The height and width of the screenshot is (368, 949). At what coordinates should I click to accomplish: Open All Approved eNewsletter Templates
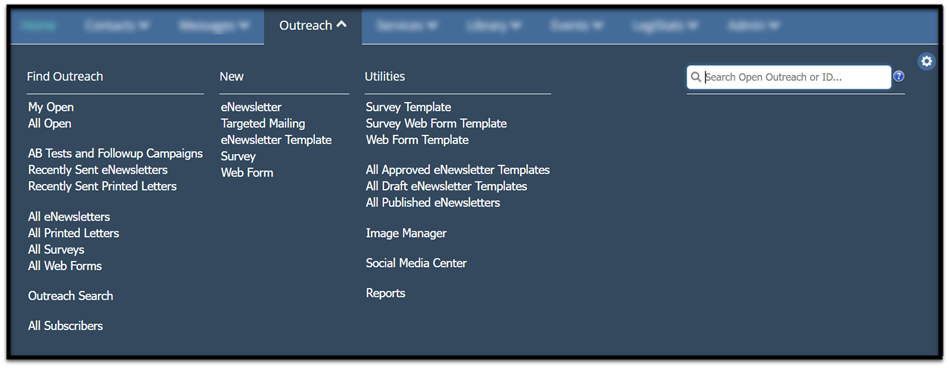point(458,170)
